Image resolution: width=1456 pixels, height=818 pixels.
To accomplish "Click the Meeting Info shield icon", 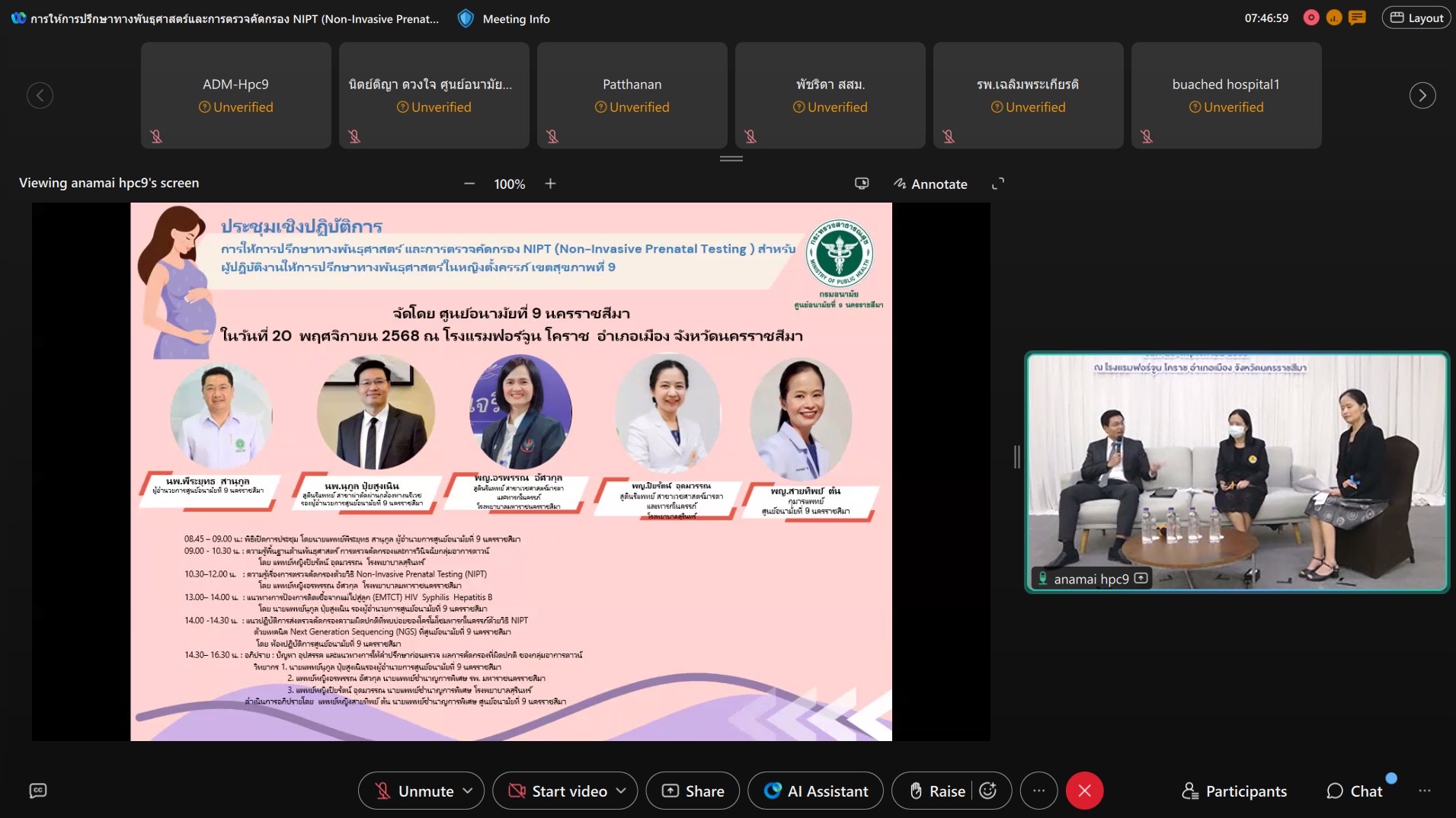I will pyautogui.click(x=466, y=18).
